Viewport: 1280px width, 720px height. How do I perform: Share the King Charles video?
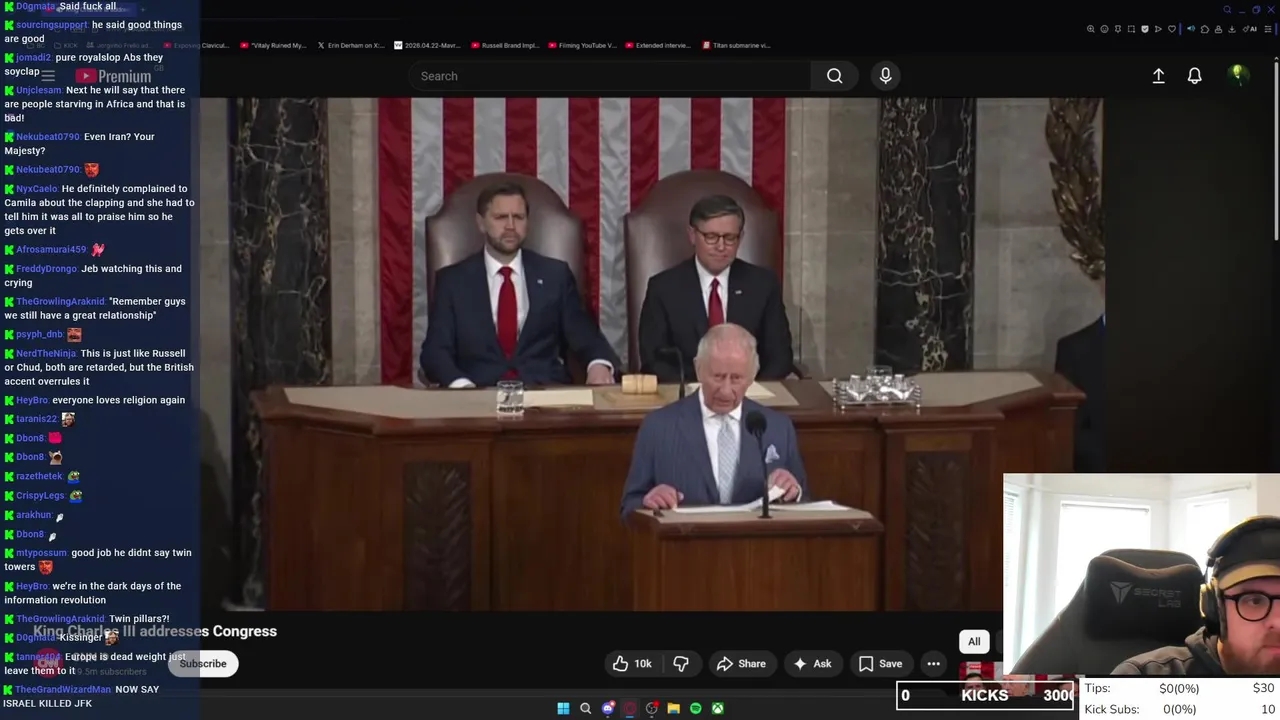pos(741,664)
